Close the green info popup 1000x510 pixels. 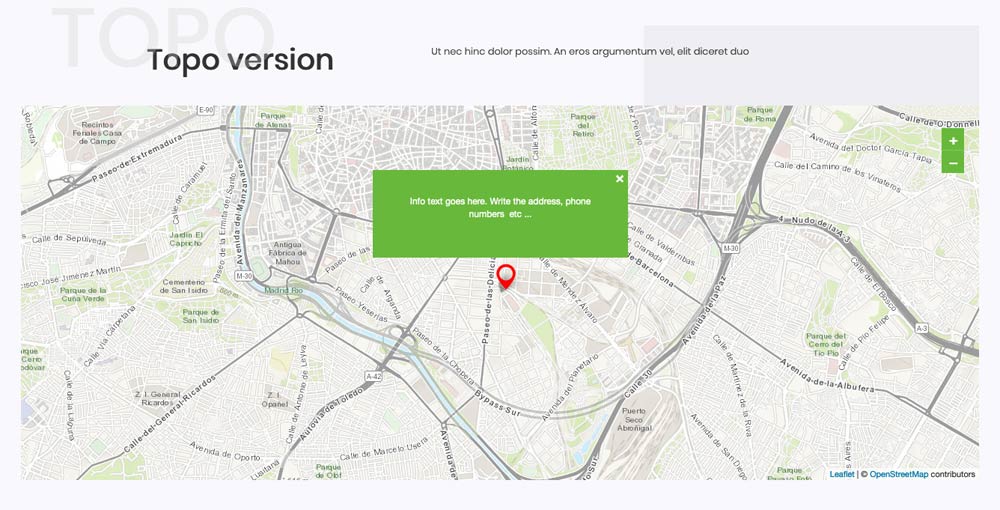[x=620, y=179]
